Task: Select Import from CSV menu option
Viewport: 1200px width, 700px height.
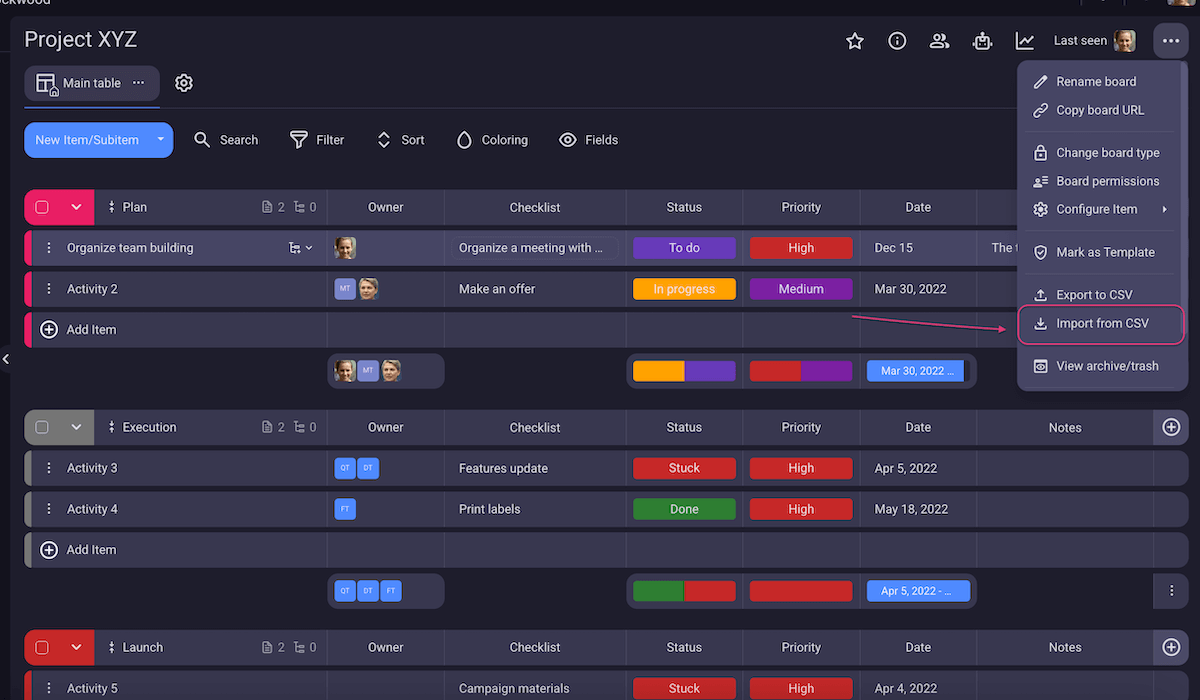Action: pos(1101,324)
